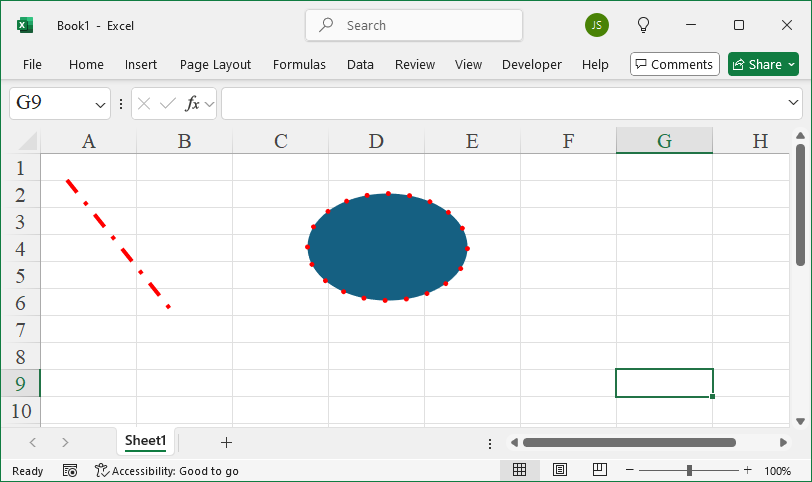This screenshot has width=812, height=482.
Task: Click the formula bar options dots
Action: 121,104
